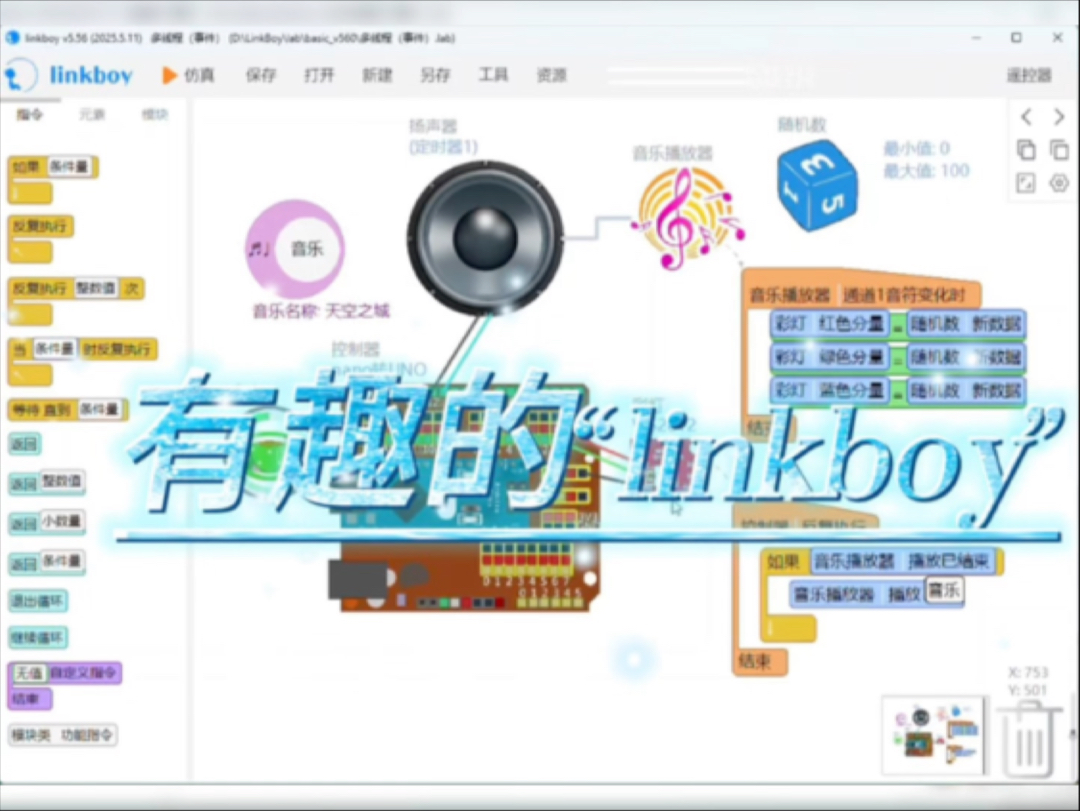Click the 音乐播放器 播放 instruction block

click(x=877, y=594)
